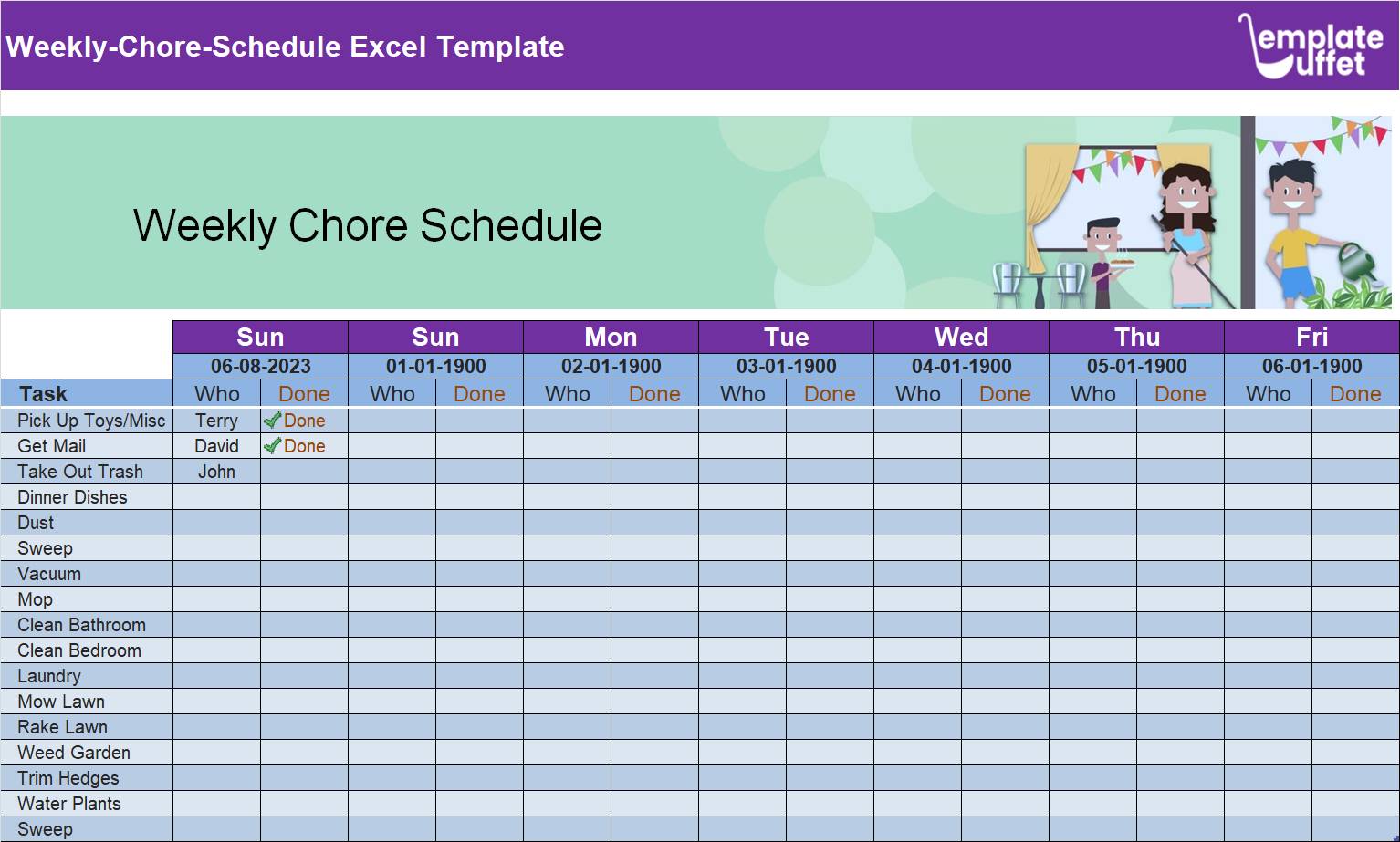
Task: Select the Tue day header cell
Action: [786, 337]
